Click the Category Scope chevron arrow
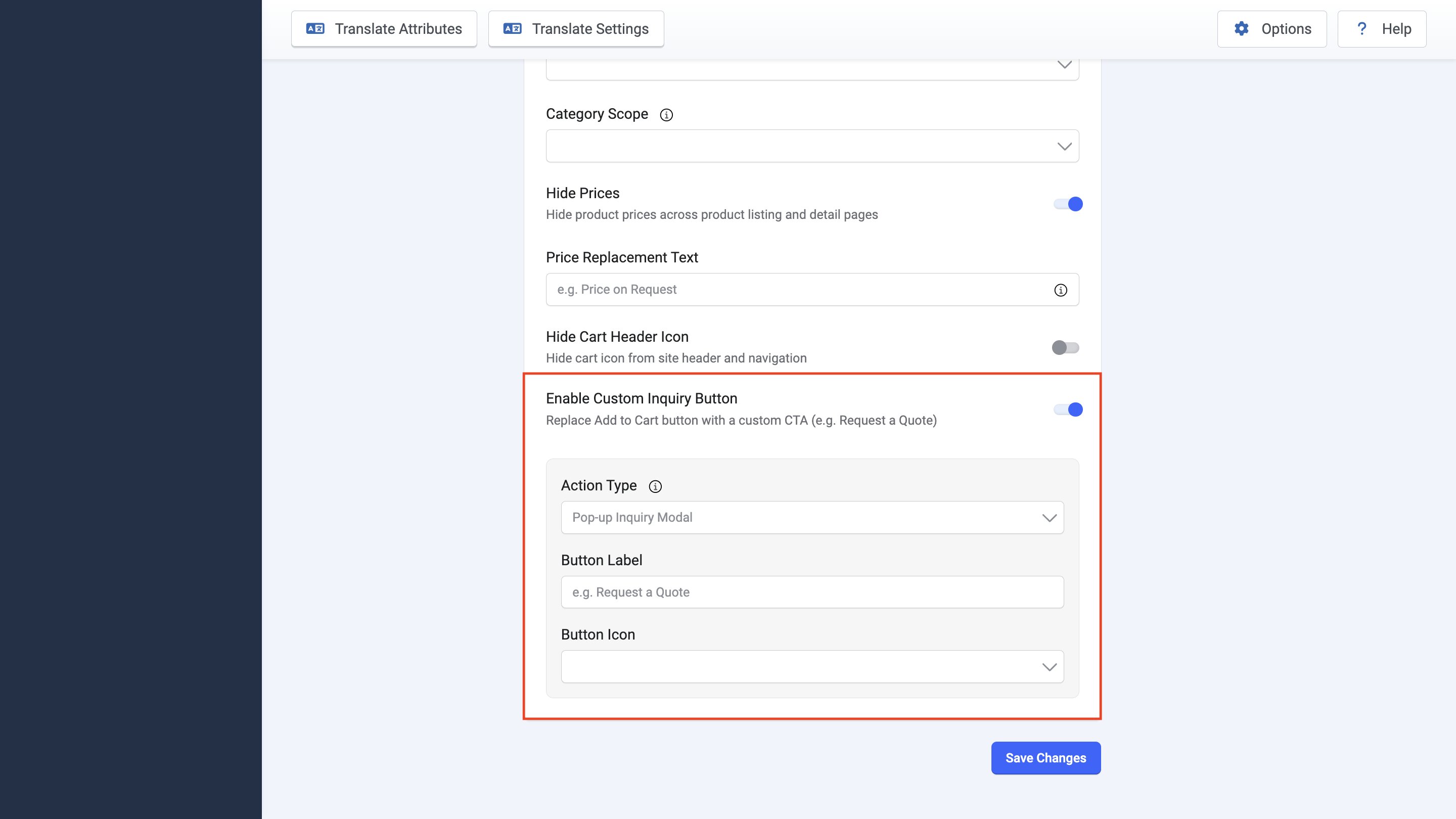1456x819 pixels. click(x=1064, y=147)
